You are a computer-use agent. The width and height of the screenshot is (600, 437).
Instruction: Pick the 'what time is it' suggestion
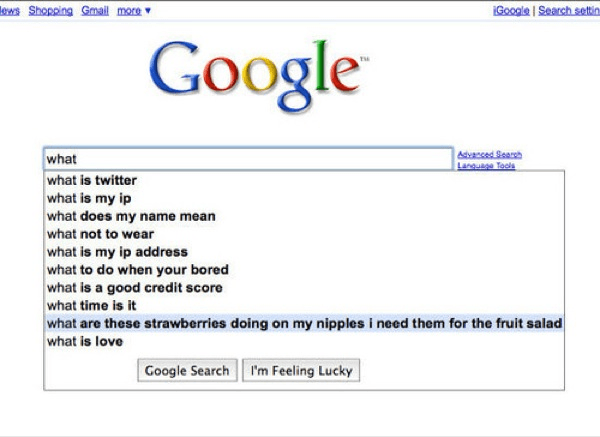click(304, 305)
